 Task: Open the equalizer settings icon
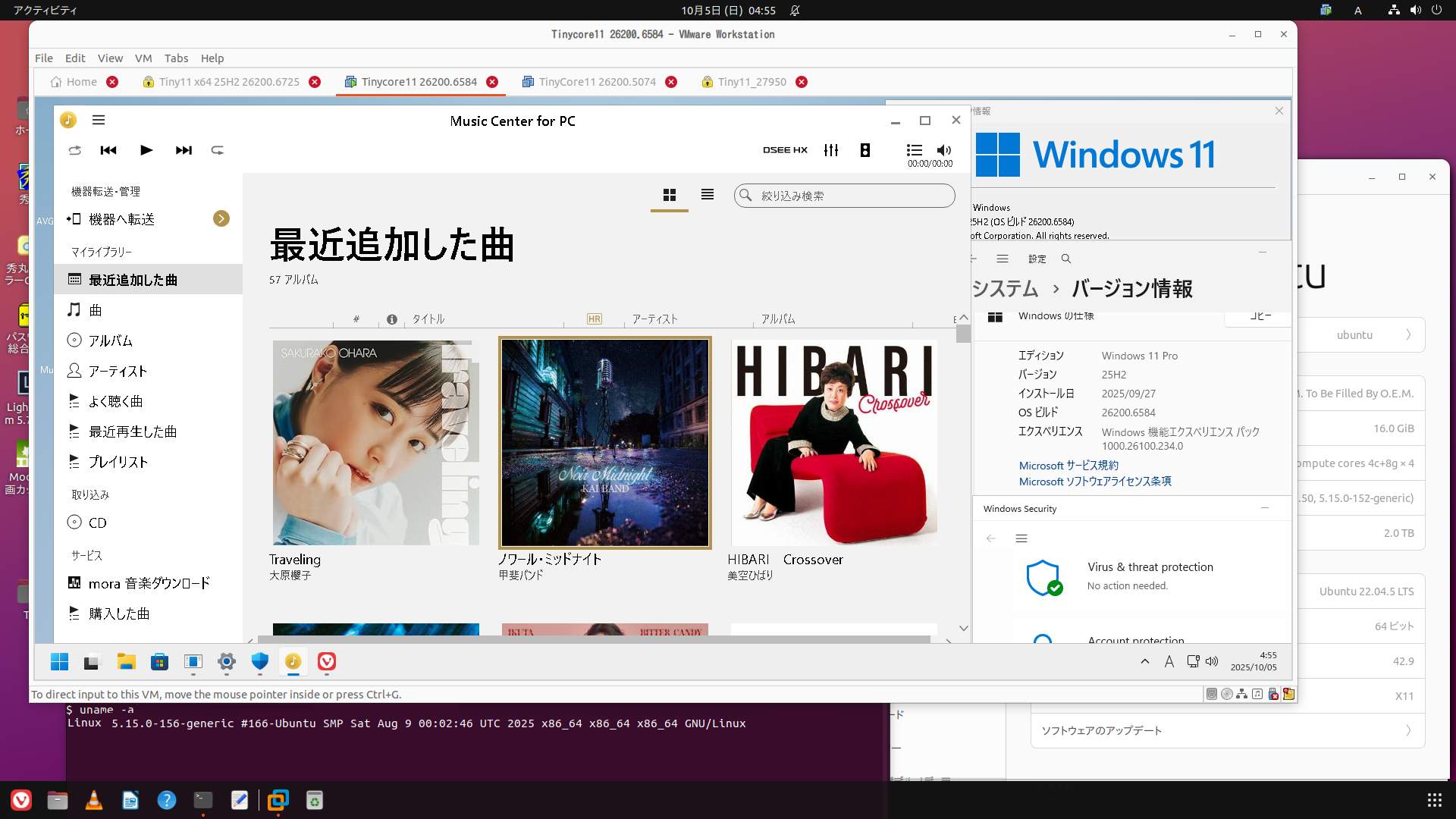(x=831, y=150)
